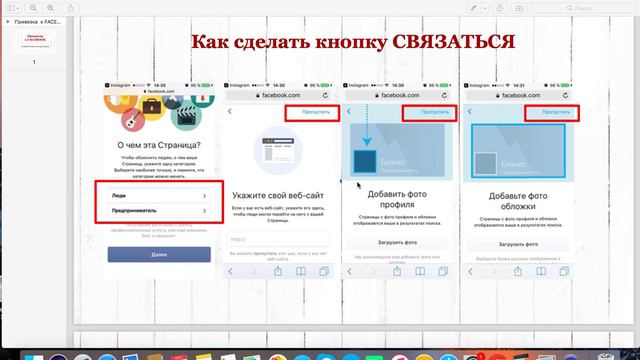Click the Safari share icon on cover photo screen

(518, 271)
